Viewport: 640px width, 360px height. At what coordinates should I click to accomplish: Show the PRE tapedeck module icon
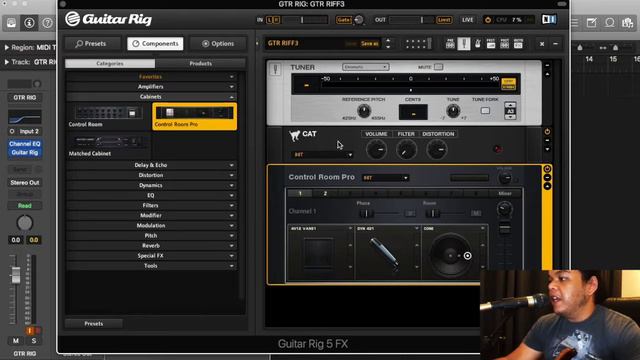(450, 44)
